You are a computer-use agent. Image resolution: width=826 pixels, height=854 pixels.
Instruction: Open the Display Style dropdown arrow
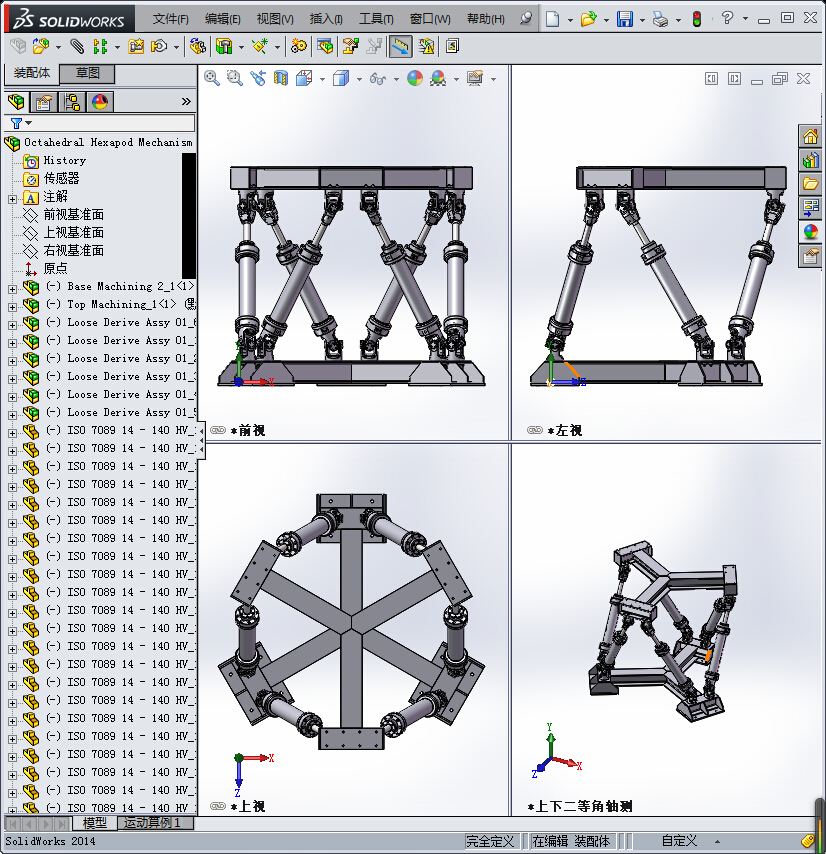pyautogui.click(x=359, y=80)
